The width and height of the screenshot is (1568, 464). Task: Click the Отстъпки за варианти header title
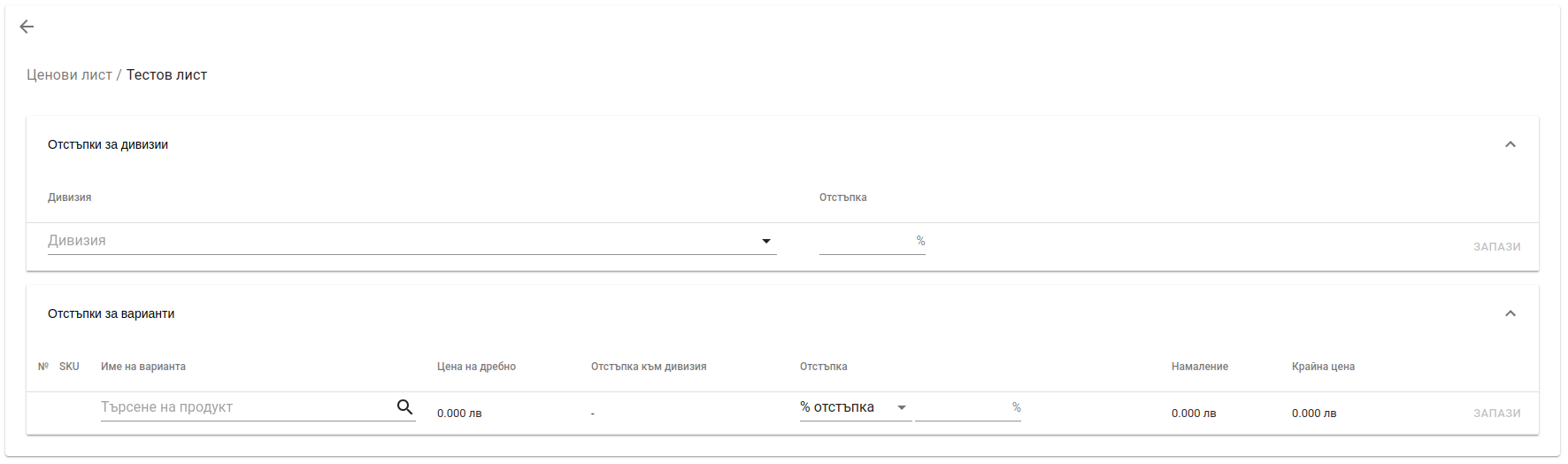point(111,313)
